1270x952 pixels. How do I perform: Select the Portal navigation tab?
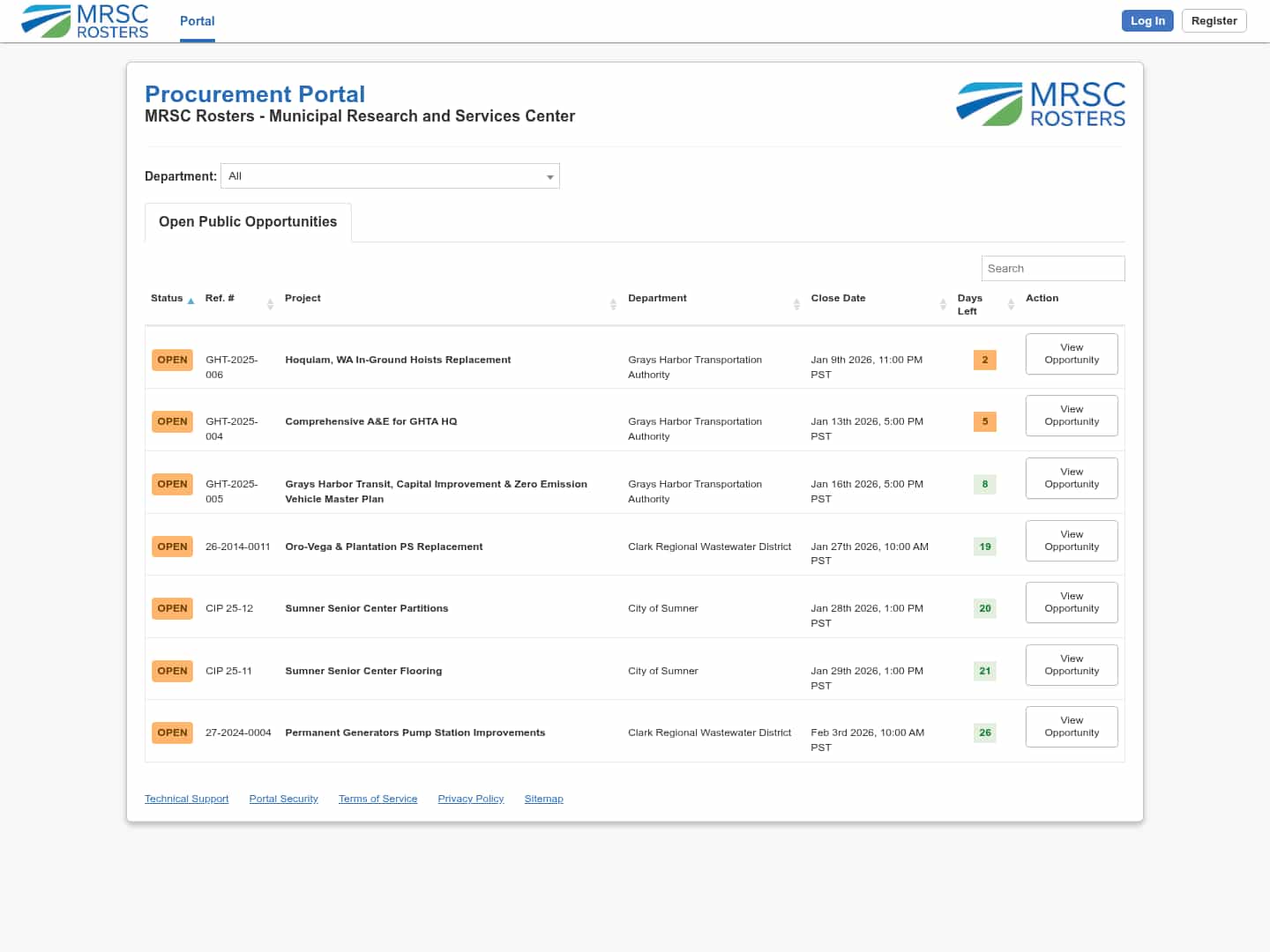click(x=197, y=21)
